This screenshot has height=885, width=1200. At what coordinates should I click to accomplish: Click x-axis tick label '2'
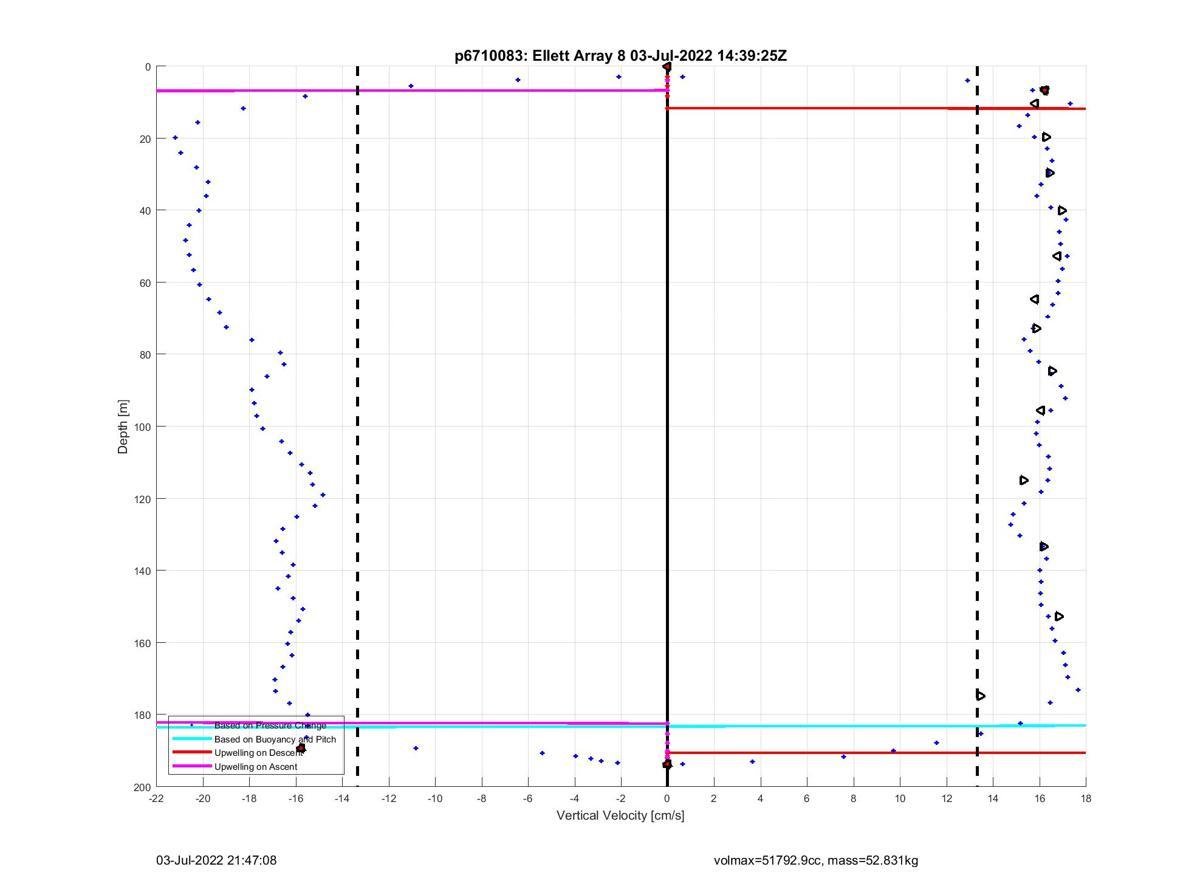pyautogui.click(x=714, y=798)
